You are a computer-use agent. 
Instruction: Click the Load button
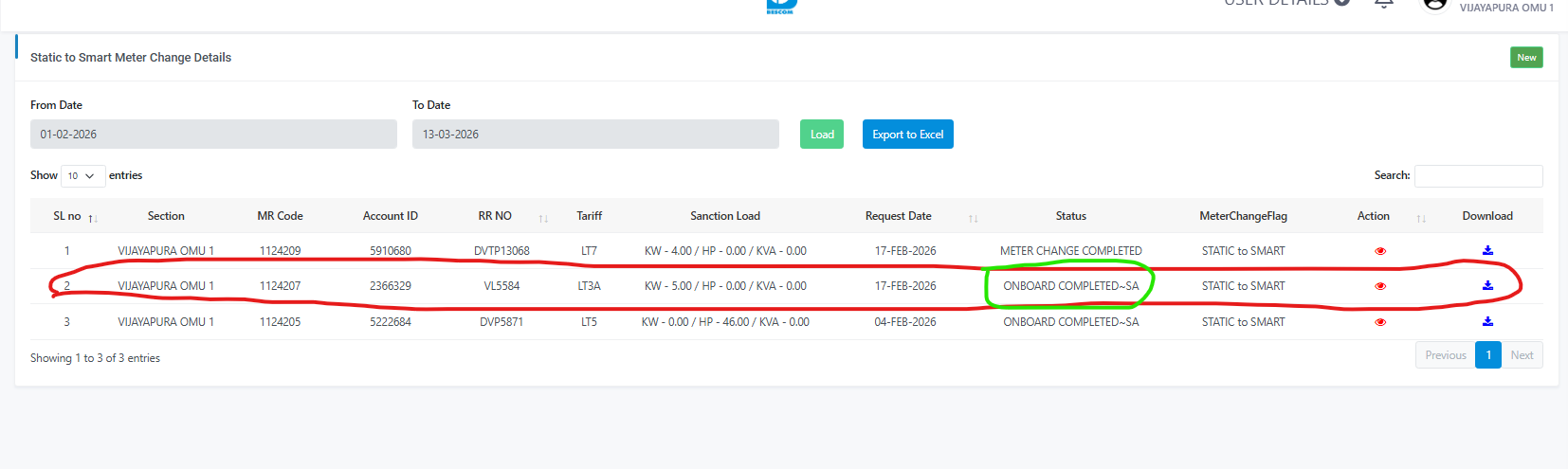point(821,135)
